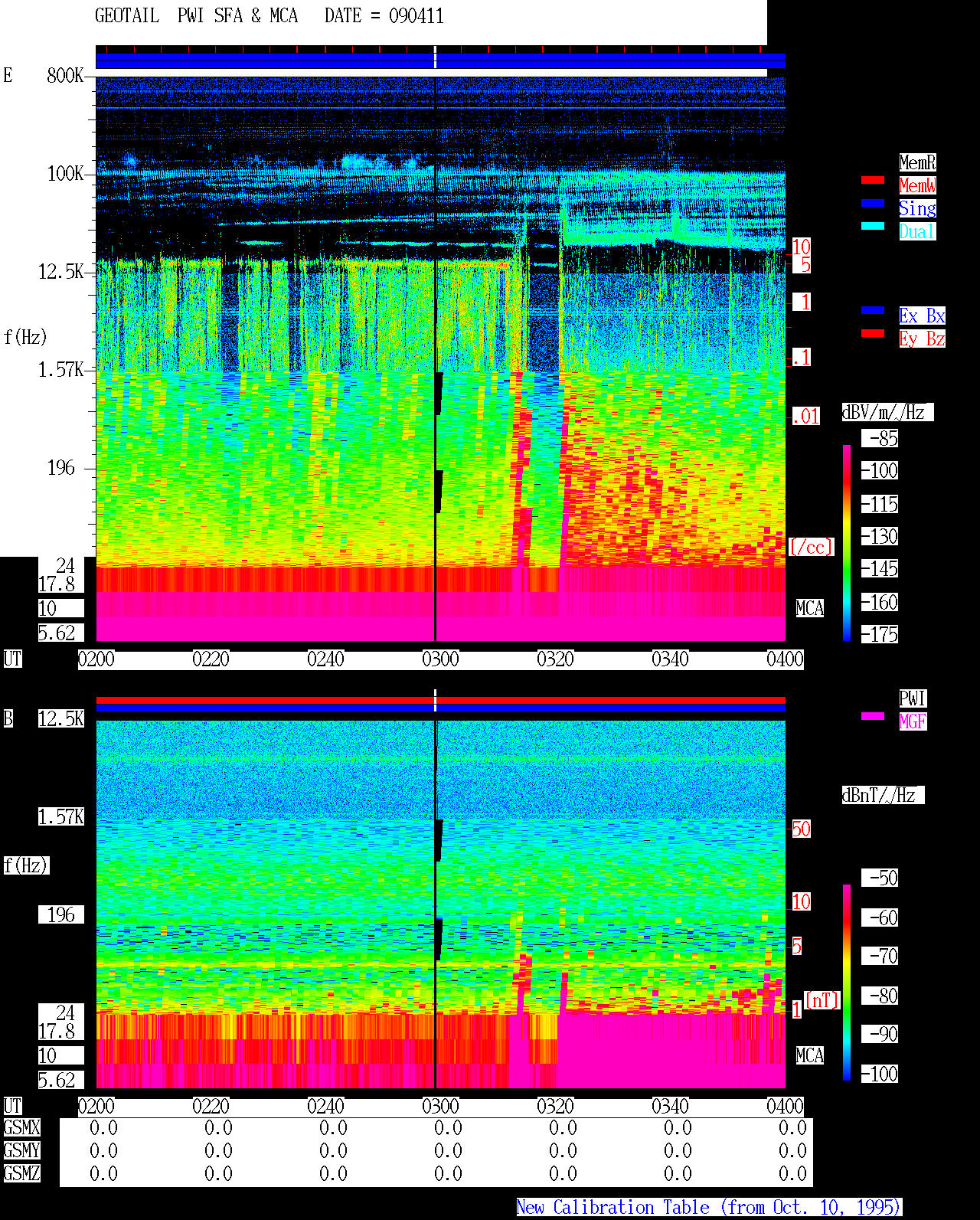Select the -175 color scale value
The height and width of the screenshot is (1220, 980).
click(880, 634)
